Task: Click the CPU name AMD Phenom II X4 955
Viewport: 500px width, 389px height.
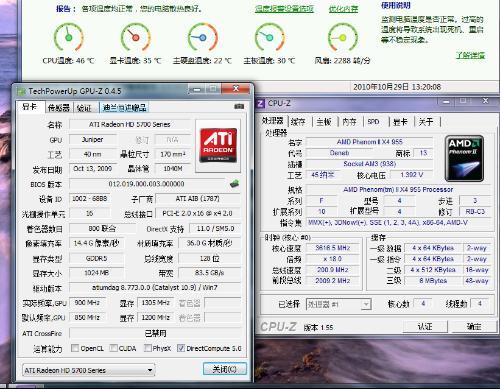Action: (x=370, y=142)
